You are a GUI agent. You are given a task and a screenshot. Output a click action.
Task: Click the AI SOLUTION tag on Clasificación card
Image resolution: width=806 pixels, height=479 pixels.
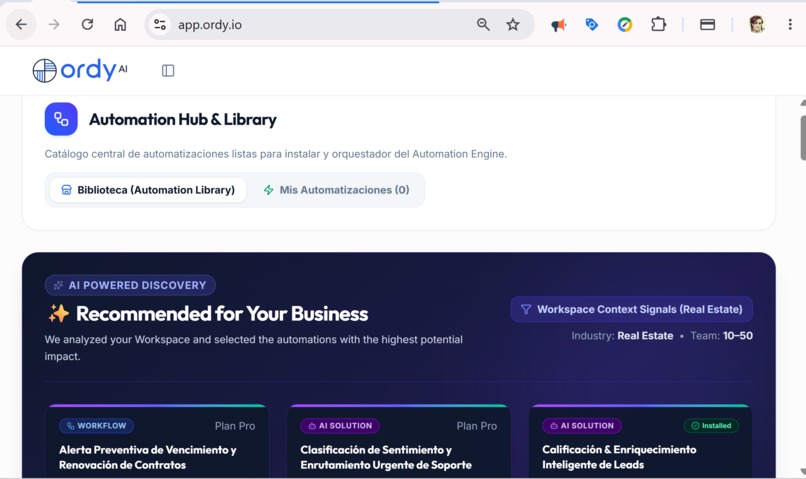click(x=340, y=426)
